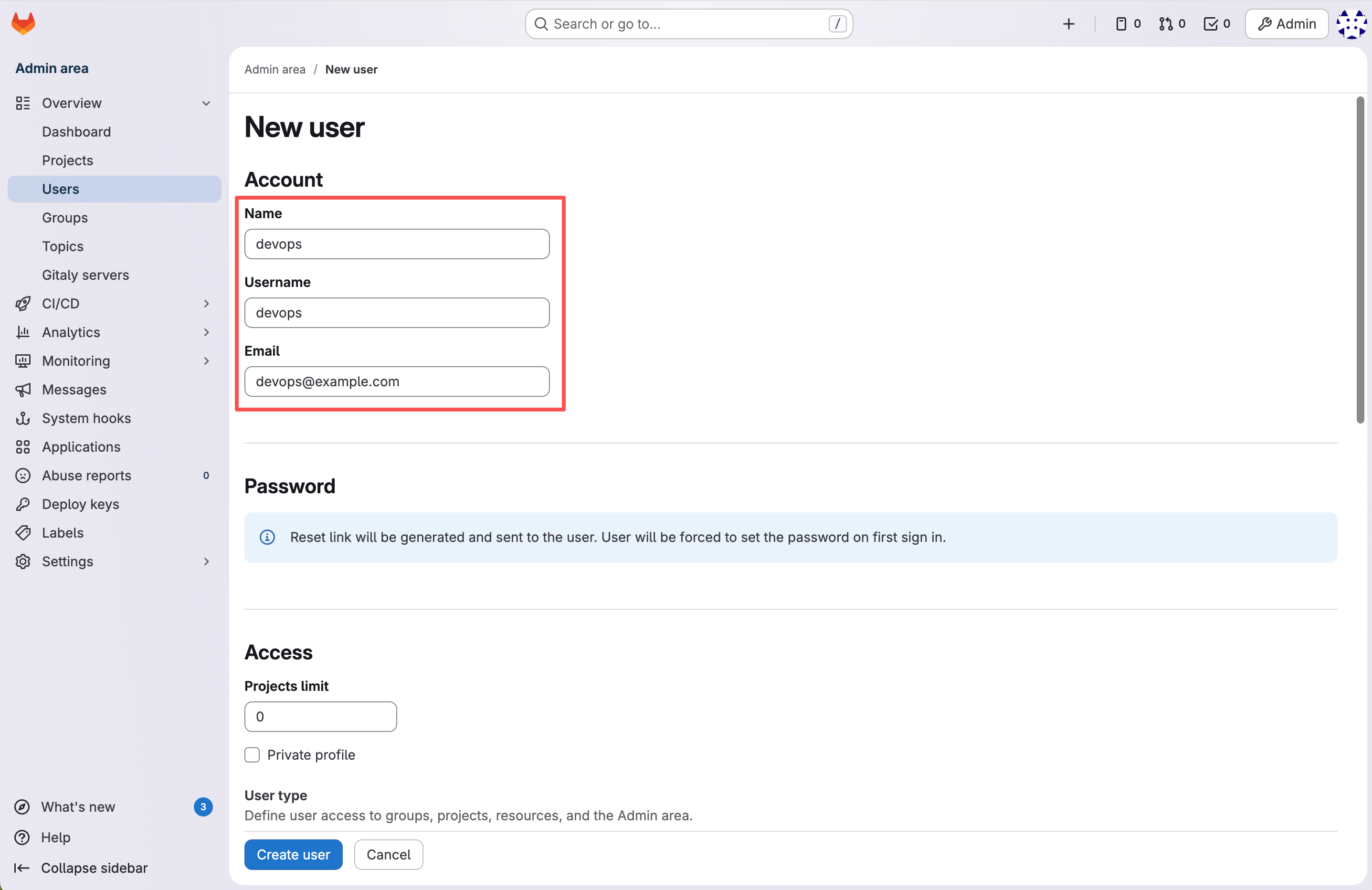Image resolution: width=1372 pixels, height=890 pixels.
Task: Collapse the Overview section chevron
Action: click(206, 103)
